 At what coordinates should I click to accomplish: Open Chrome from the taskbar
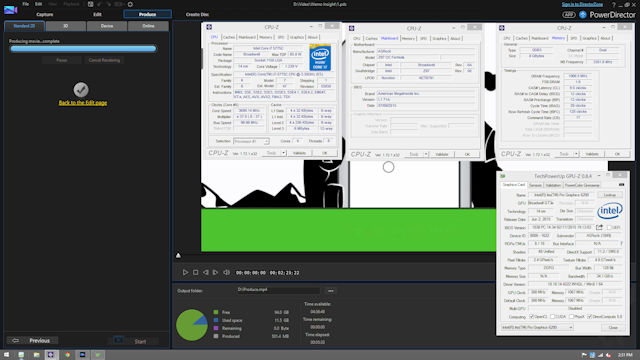coord(67,355)
